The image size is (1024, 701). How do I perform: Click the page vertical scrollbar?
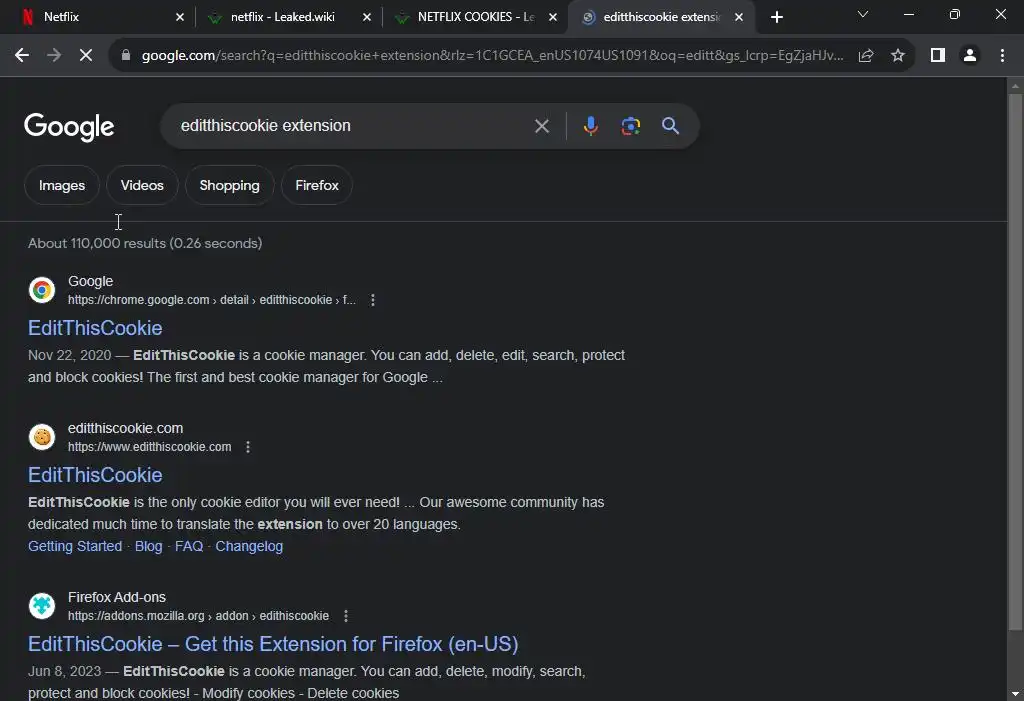[1015, 362]
